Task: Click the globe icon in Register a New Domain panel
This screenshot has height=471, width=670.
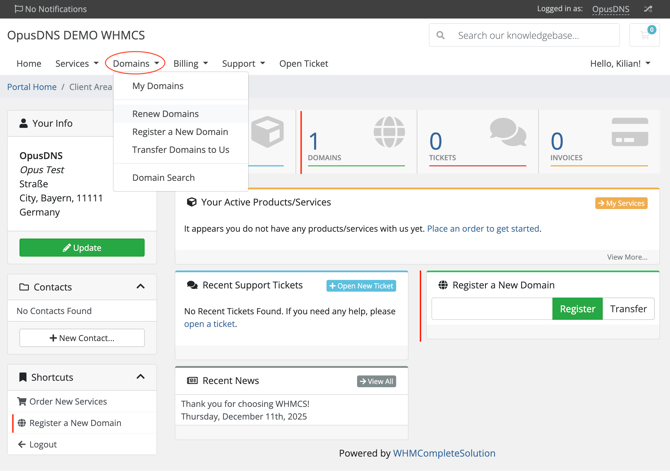Action: 443,285
